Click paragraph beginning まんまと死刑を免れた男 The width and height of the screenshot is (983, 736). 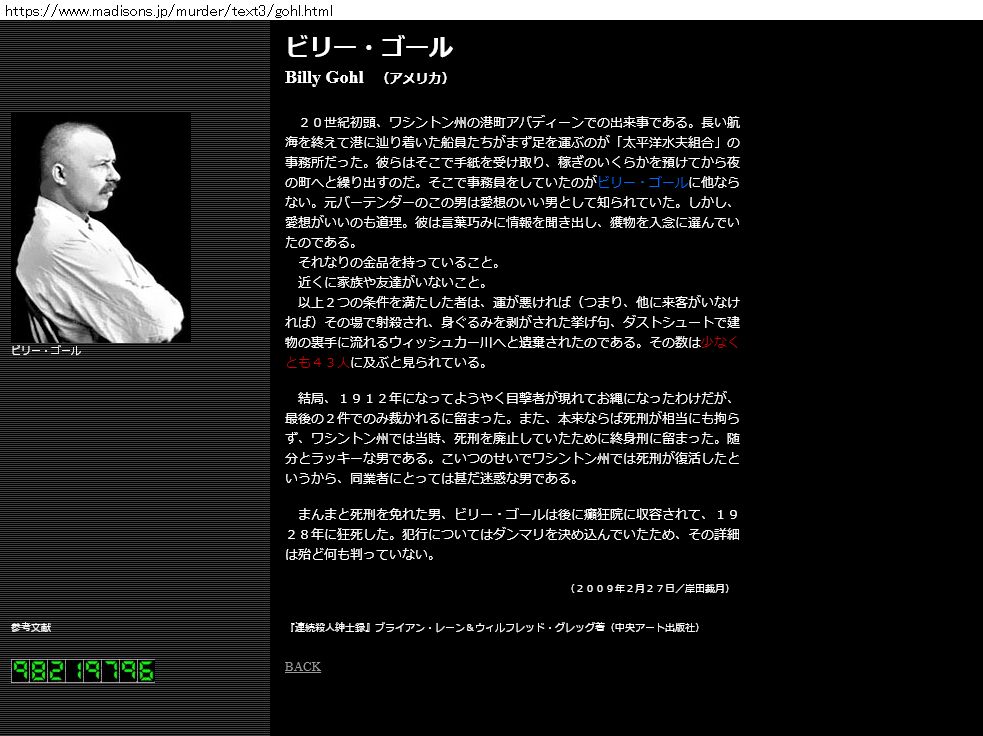tap(512, 534)
